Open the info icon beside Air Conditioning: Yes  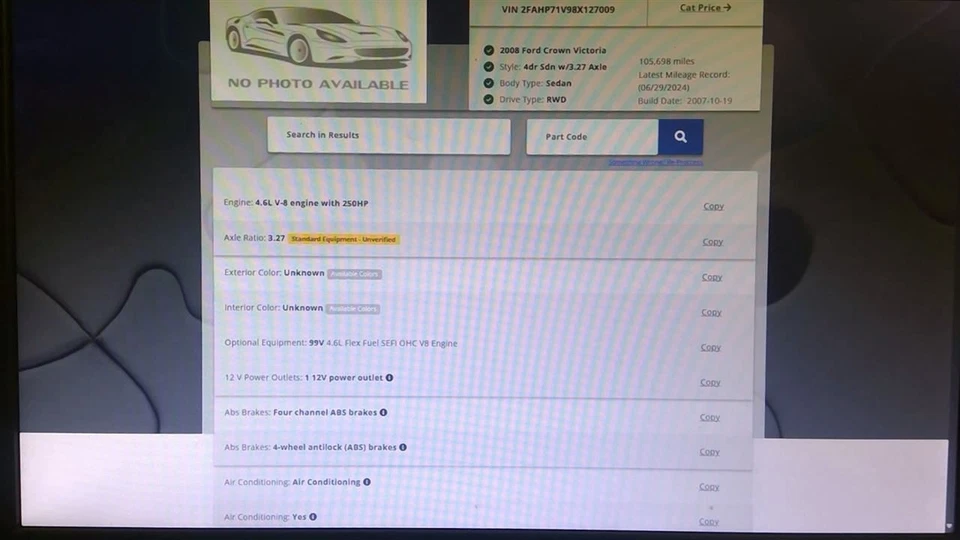[x=313, y=517]
